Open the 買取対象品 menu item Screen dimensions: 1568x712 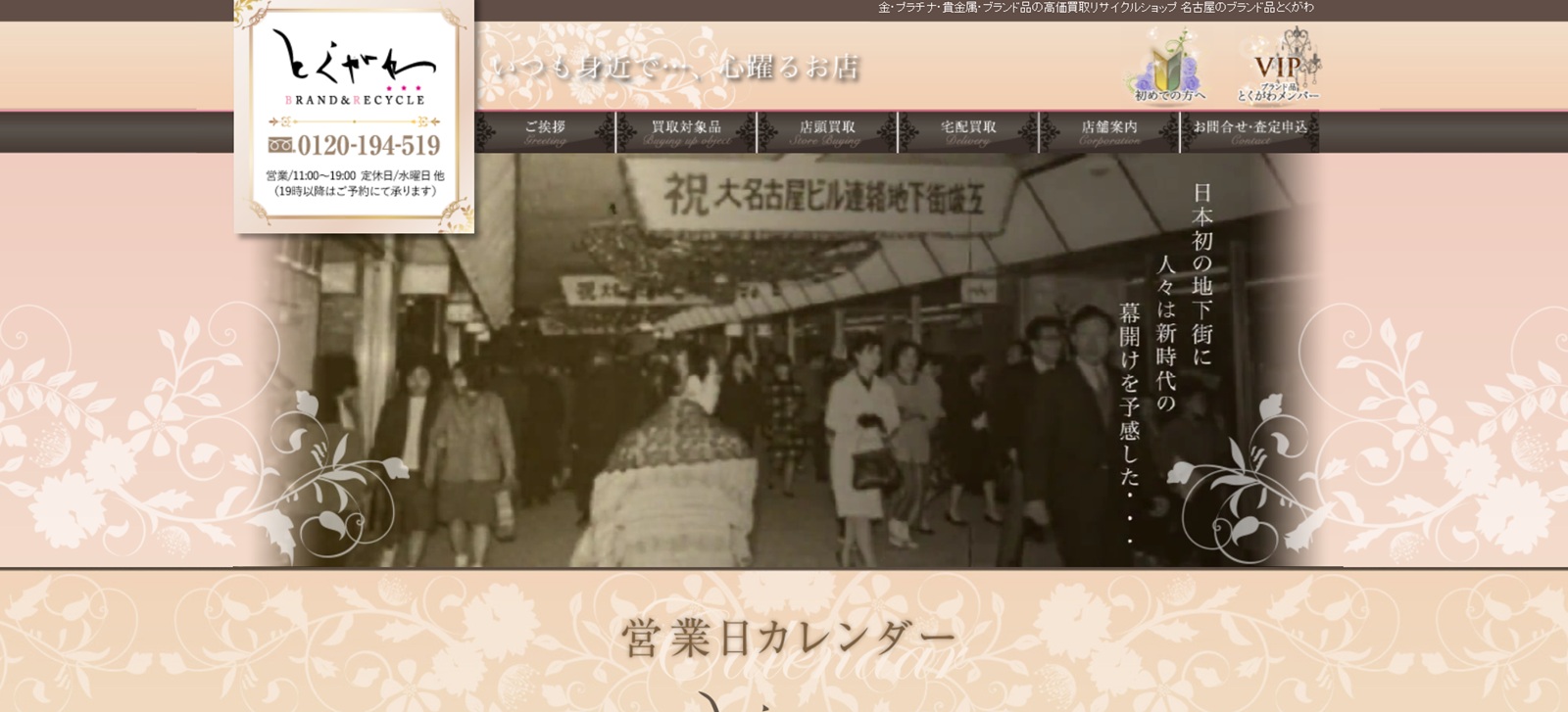pos(686,132)
